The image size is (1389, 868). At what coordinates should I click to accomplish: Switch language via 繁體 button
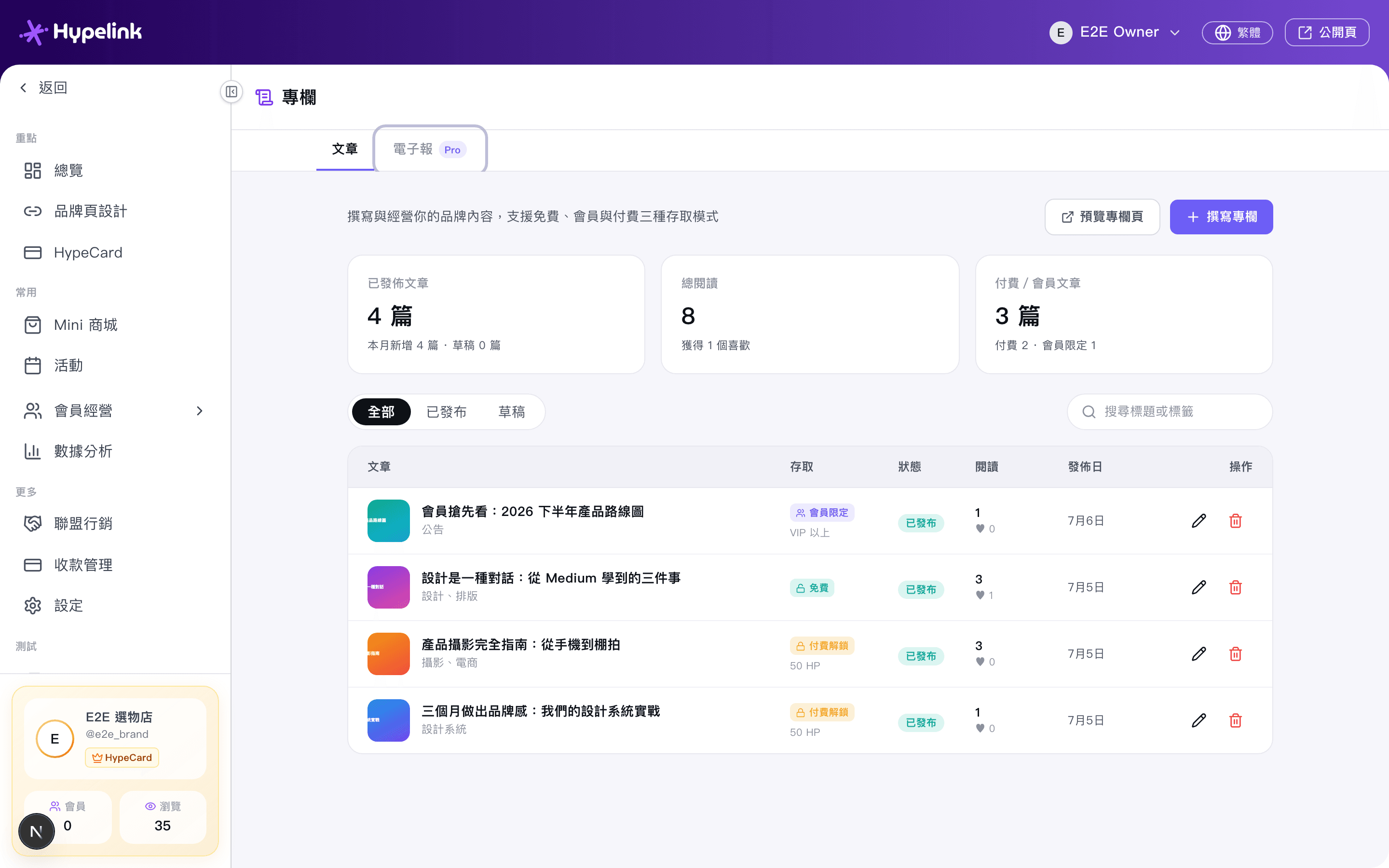click(1237, 33)
